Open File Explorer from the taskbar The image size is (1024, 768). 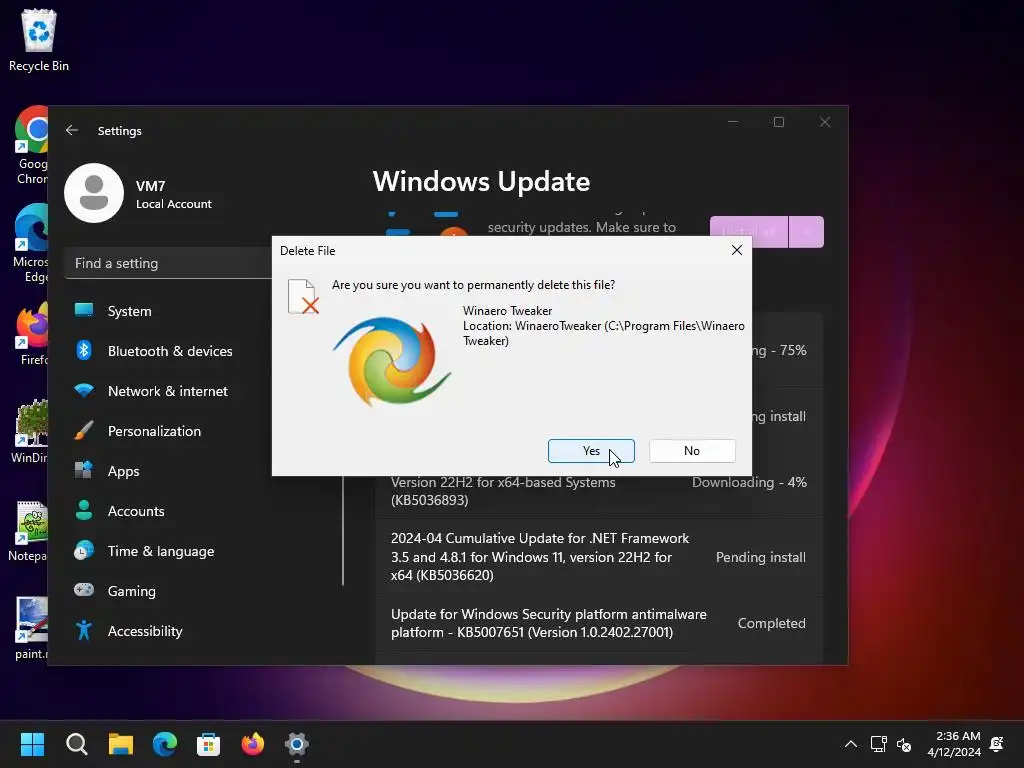coord(121,744)
